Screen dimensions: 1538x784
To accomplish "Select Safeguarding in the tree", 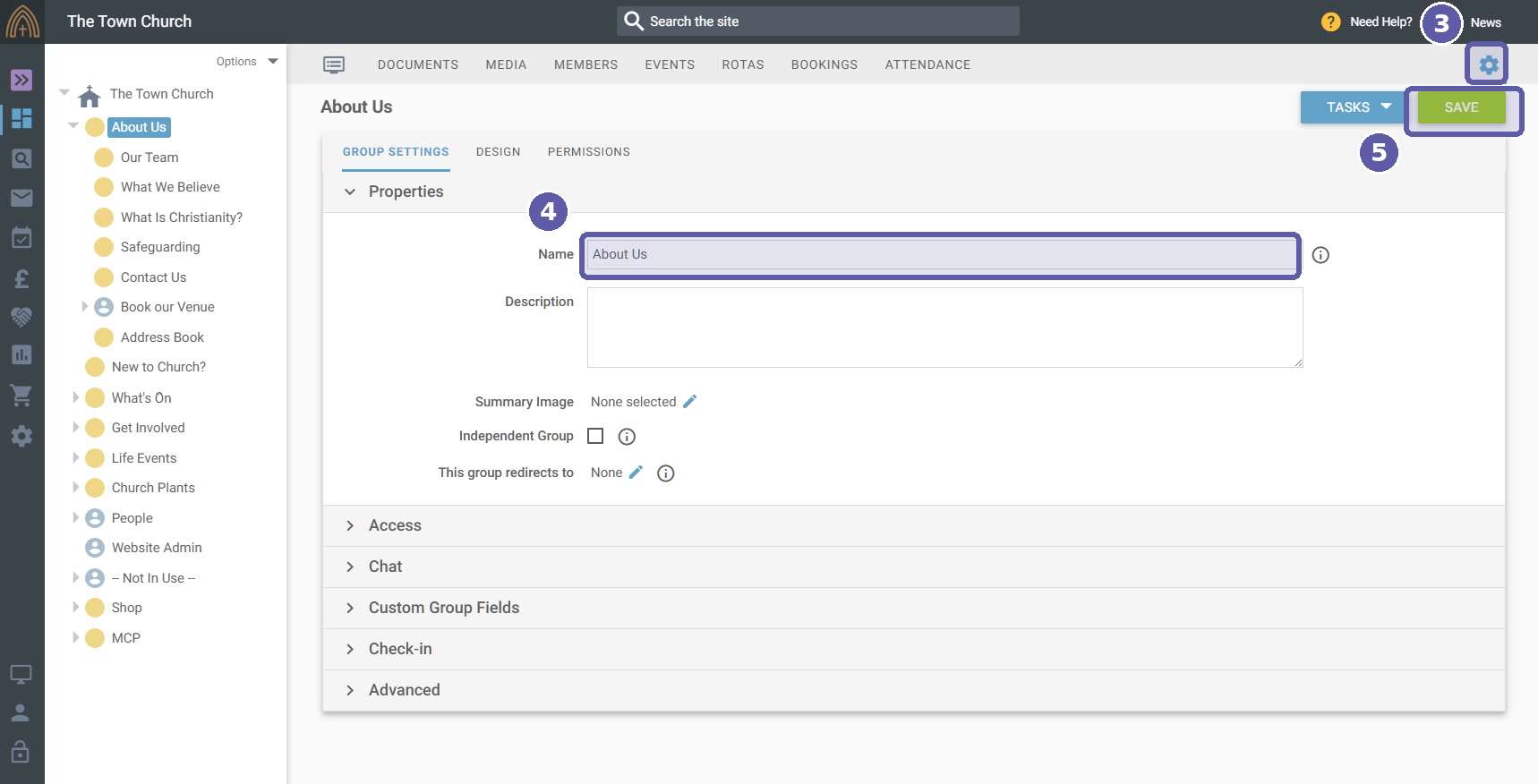I will [x=160, y=247].
